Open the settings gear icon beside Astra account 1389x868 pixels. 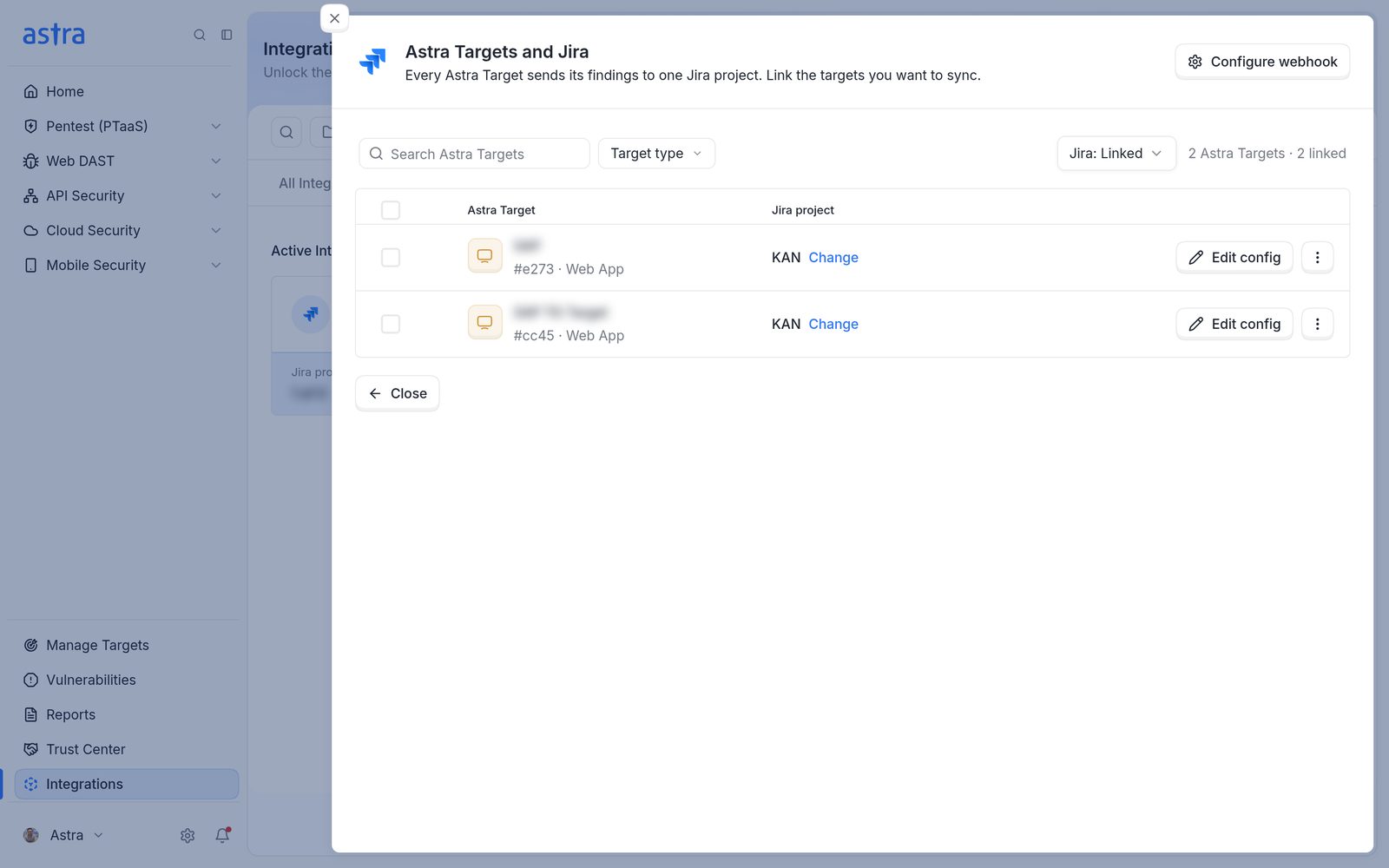[x=188, y=835]
